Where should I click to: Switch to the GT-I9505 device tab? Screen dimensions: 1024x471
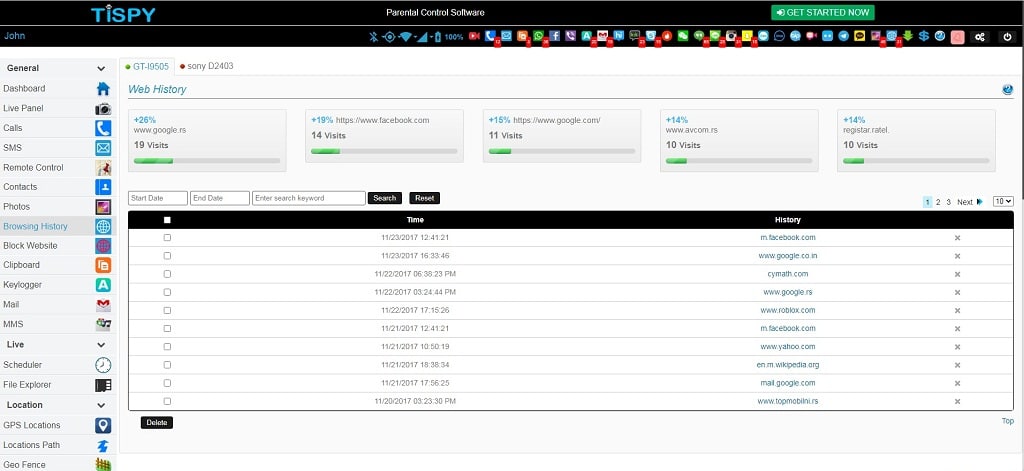147,67
